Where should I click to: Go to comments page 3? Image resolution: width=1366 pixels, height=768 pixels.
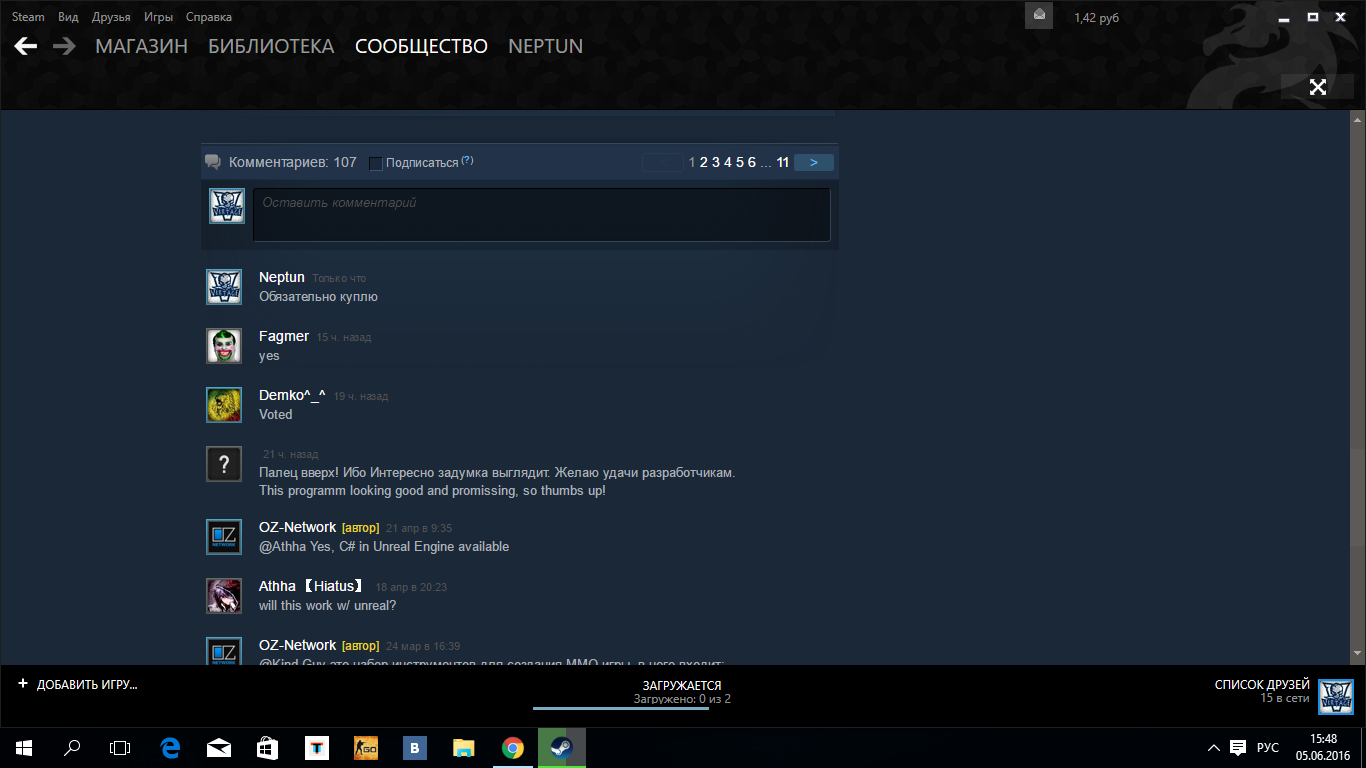716,162
